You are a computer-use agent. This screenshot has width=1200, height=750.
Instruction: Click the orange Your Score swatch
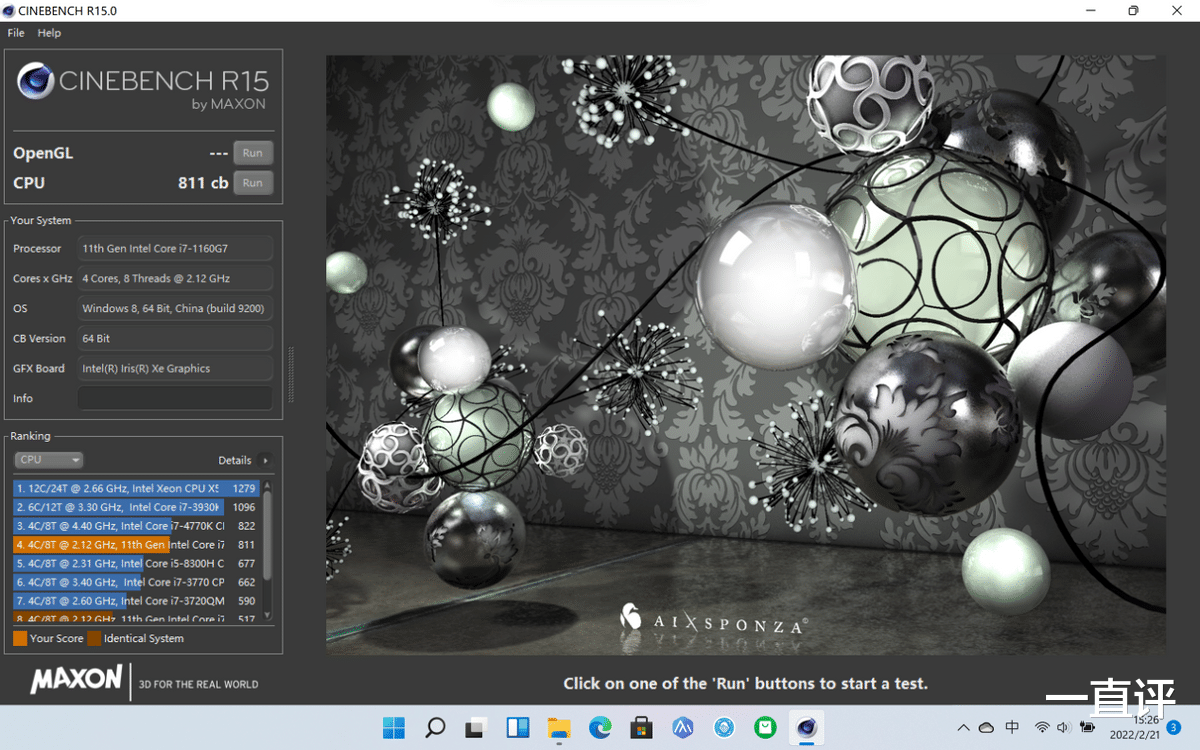pyautogui.click(x=20, y=638)
